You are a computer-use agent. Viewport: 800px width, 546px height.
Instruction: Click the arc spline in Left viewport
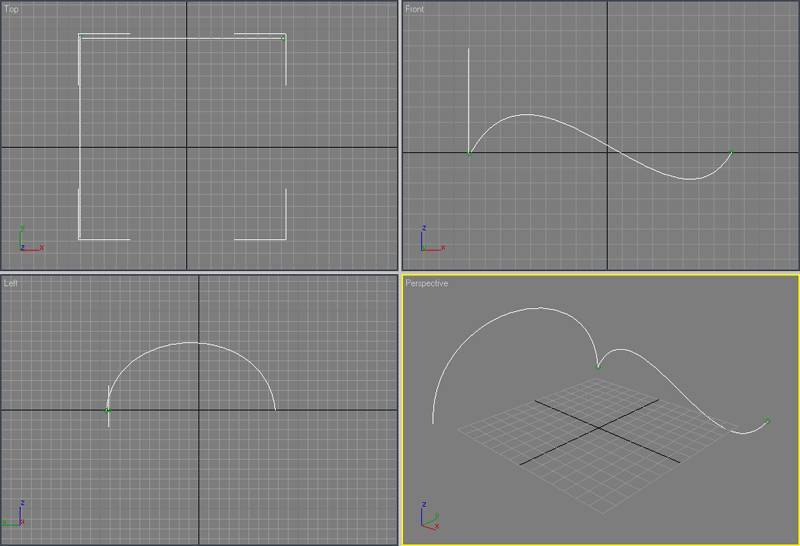coord(195,343)
